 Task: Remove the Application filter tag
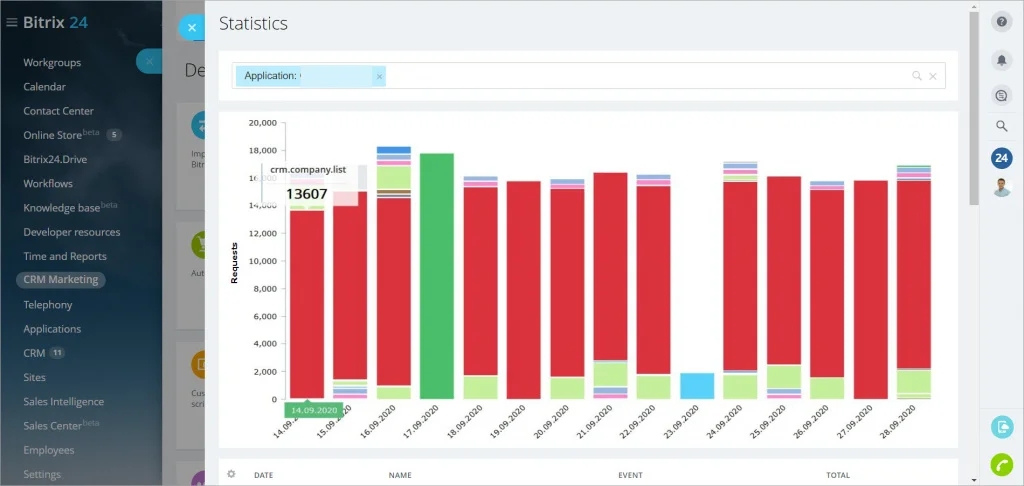pyautogui.click(x=379, y=76)
